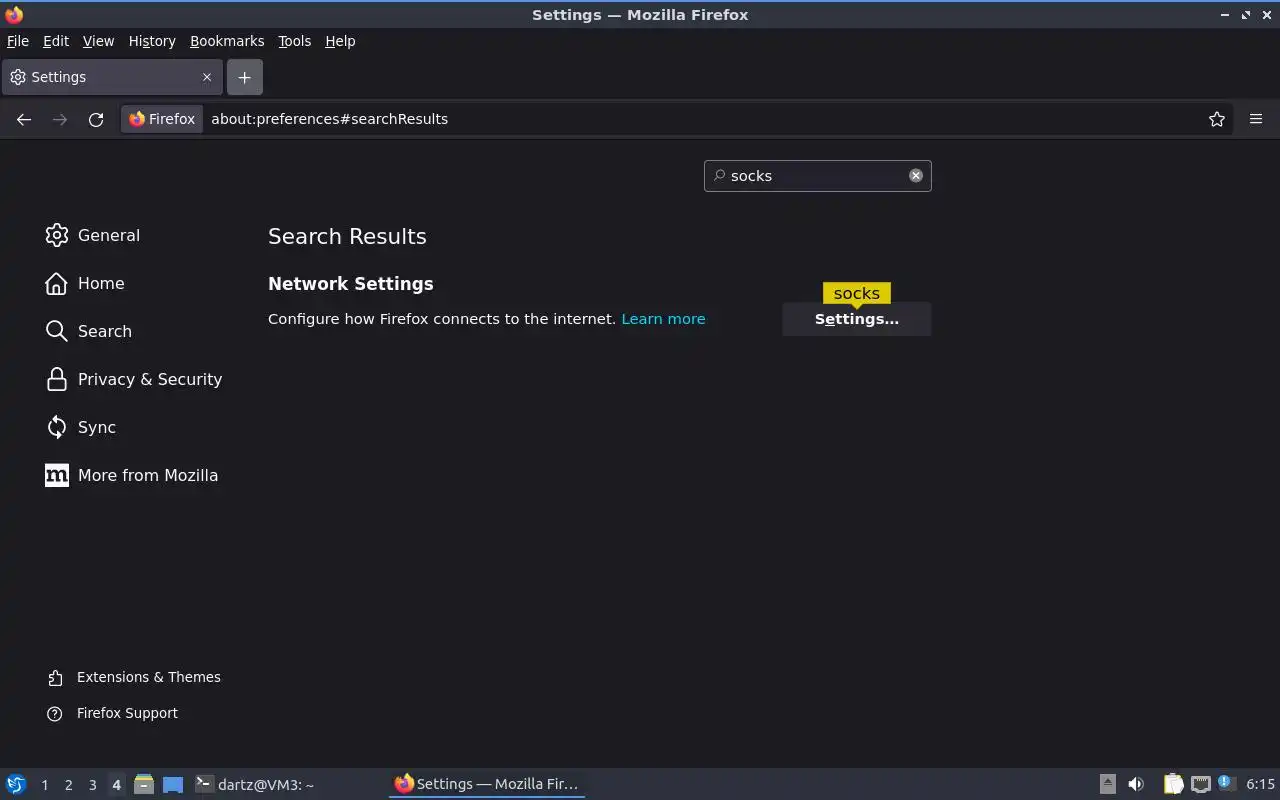Open the Search settings category

click(x=88, y=331)
